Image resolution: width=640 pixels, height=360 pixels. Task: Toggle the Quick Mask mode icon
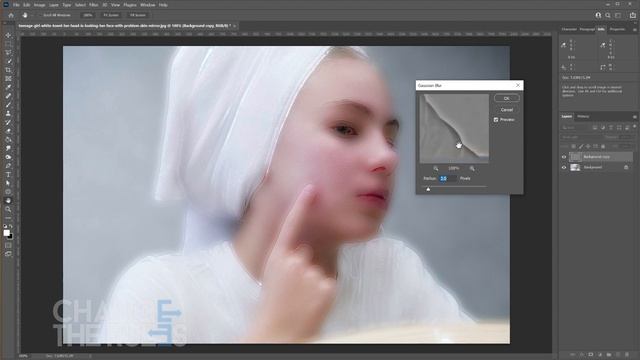8,246
